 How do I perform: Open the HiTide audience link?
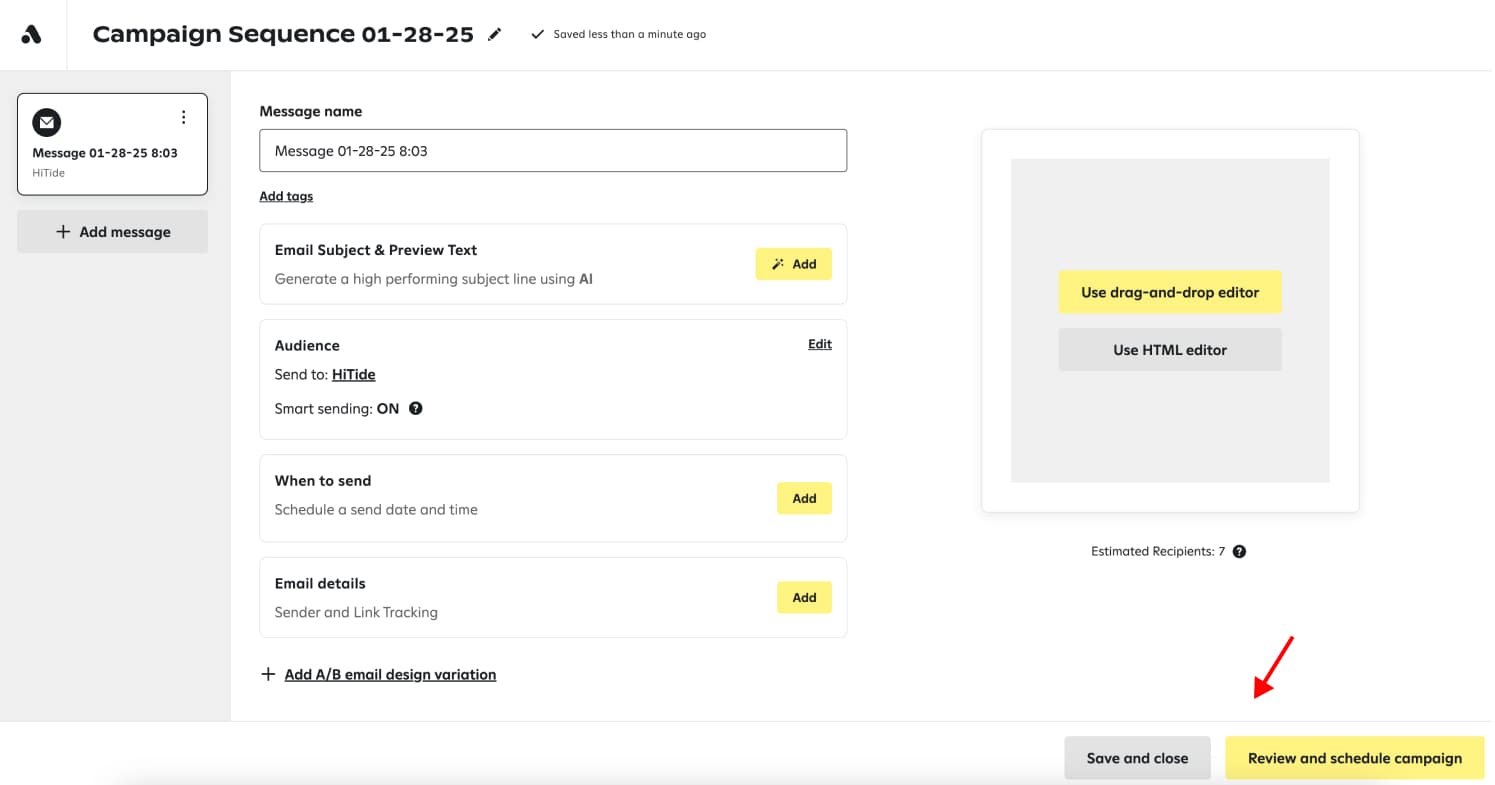point(353,374)
